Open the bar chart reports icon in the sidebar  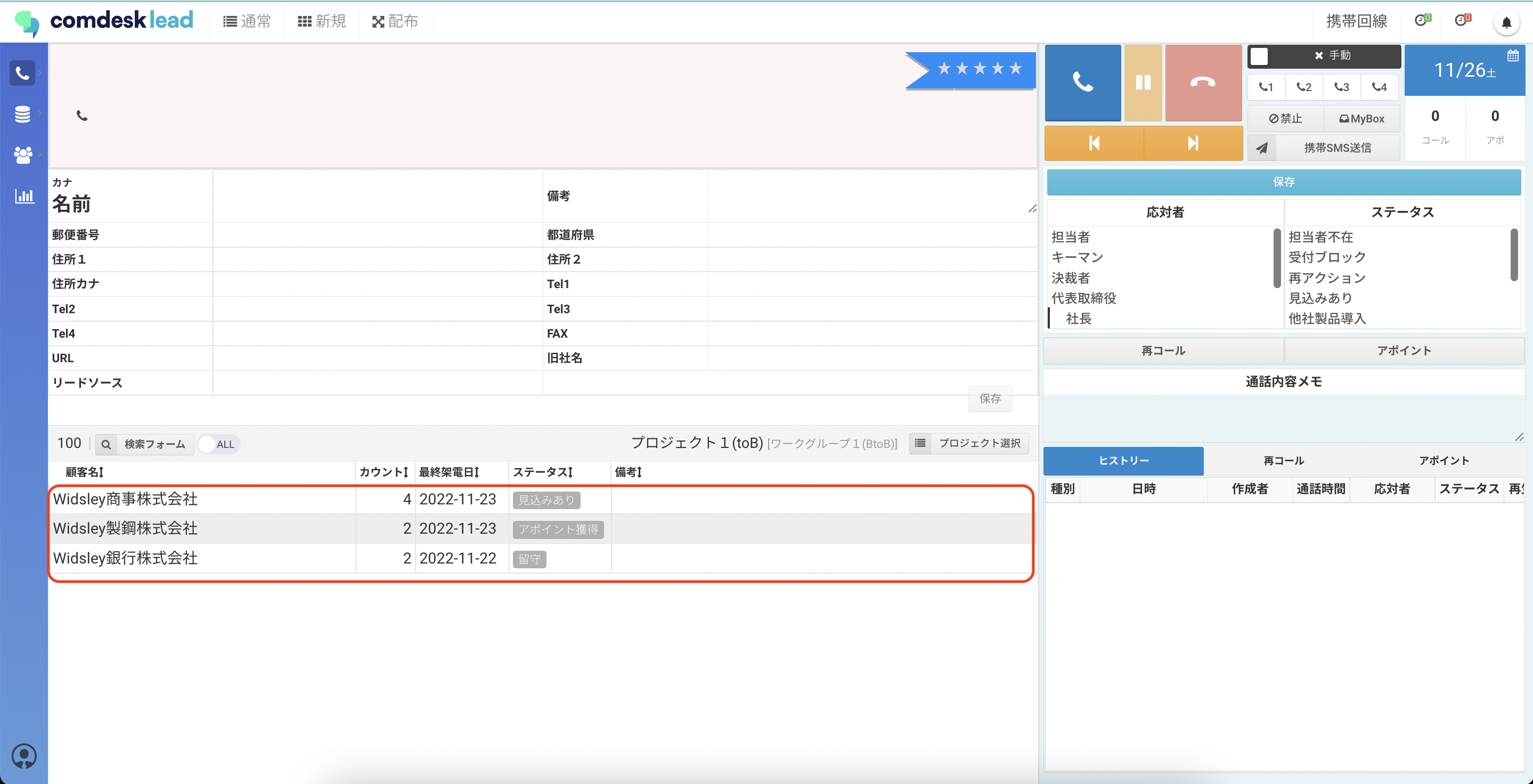click(24, 195)
